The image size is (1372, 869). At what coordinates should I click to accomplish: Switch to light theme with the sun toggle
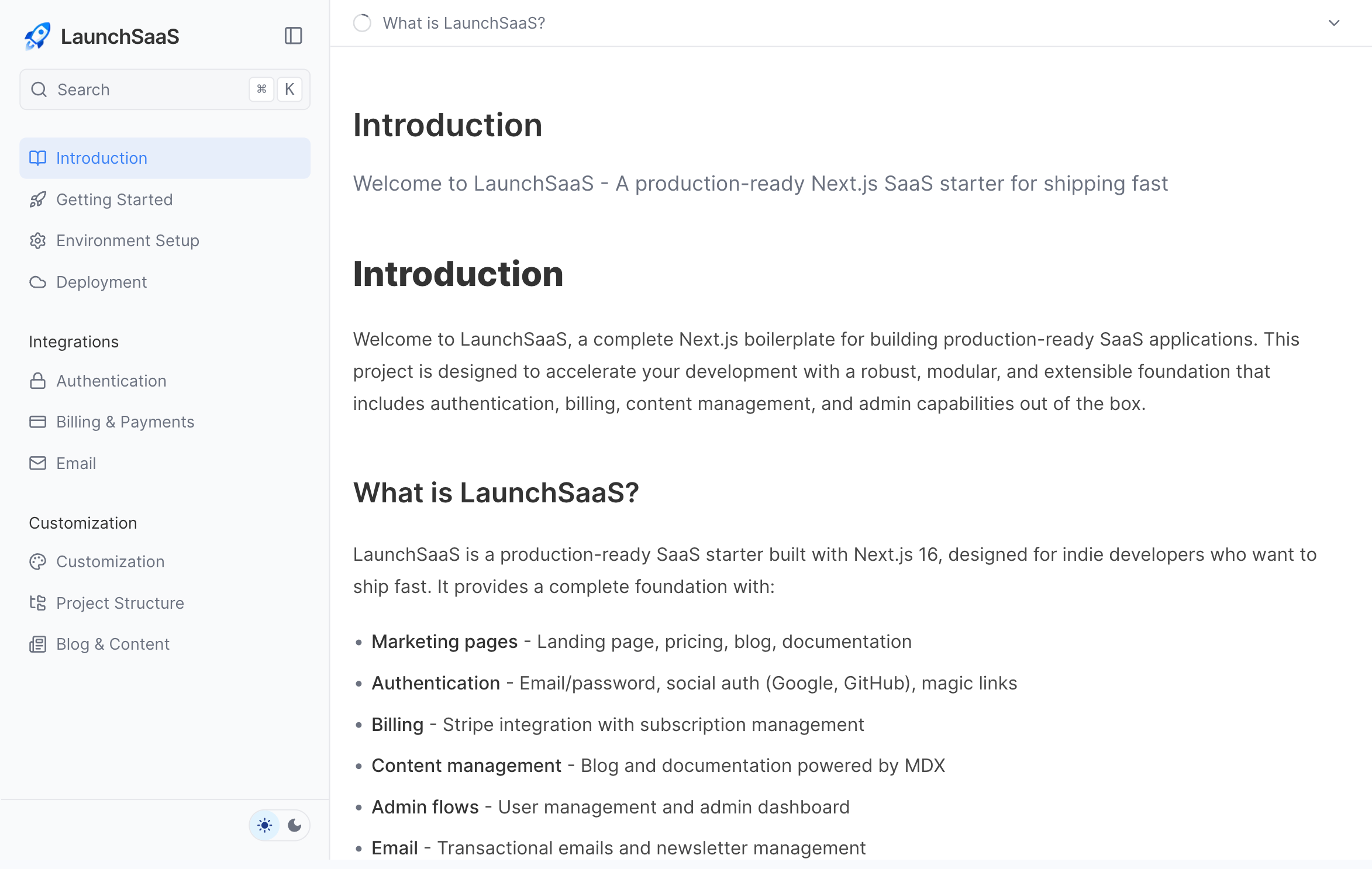pos(265,825)
